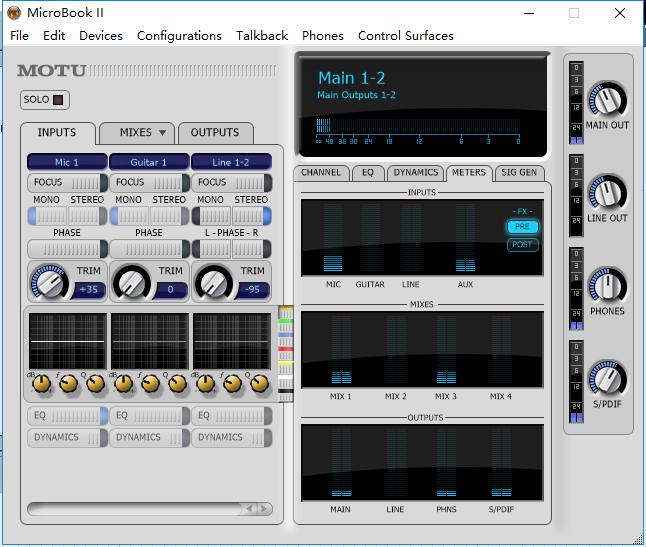The width and height of the screenshot is (646, 547).
Task: Toggle FOCUS on the Mic 1 channel
Action: pos(66,183)
